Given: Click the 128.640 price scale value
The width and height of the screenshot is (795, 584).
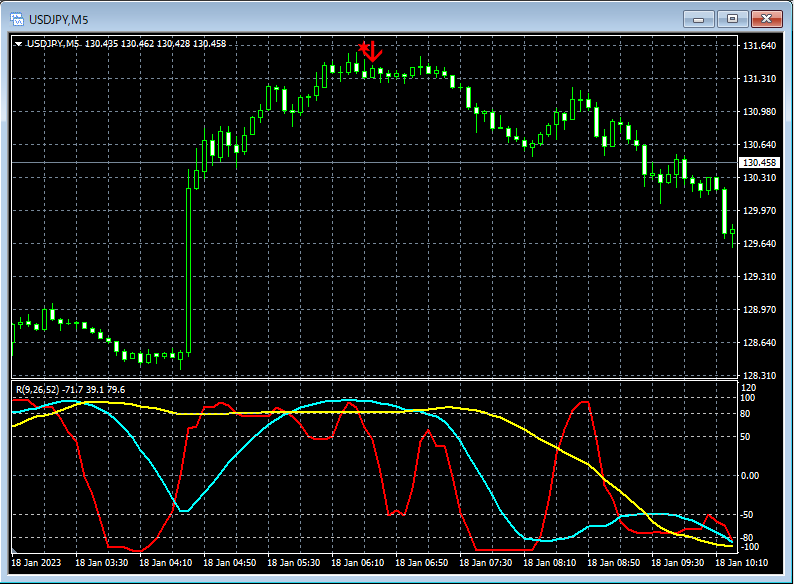Looking at the screenshot, I should tap(759, 343).
